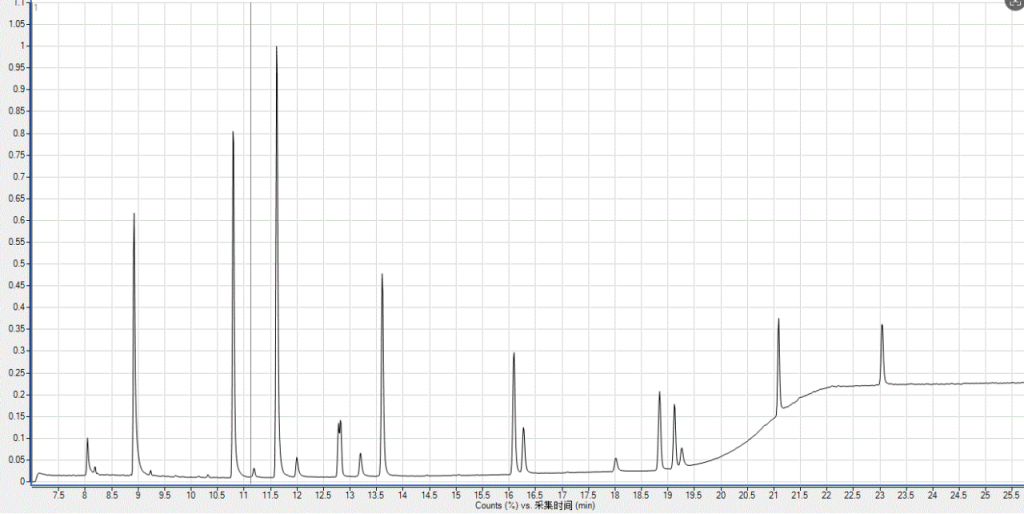Viewport: 1024px width, 514px height.
Task: Select the chromatogram peak at 8.9 min
Action: pos(133,216)
